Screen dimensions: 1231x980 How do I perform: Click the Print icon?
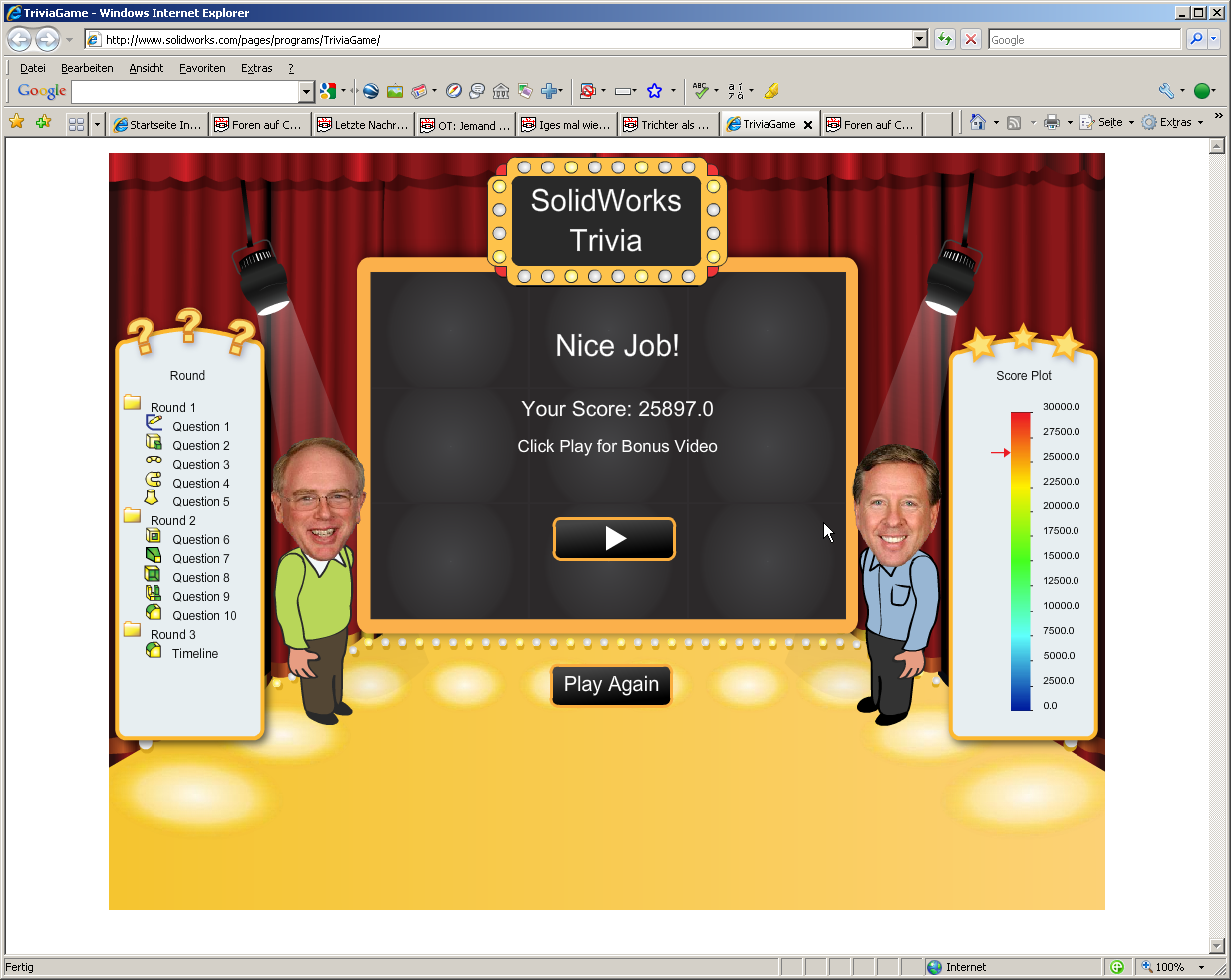[x=1052, y=122]
